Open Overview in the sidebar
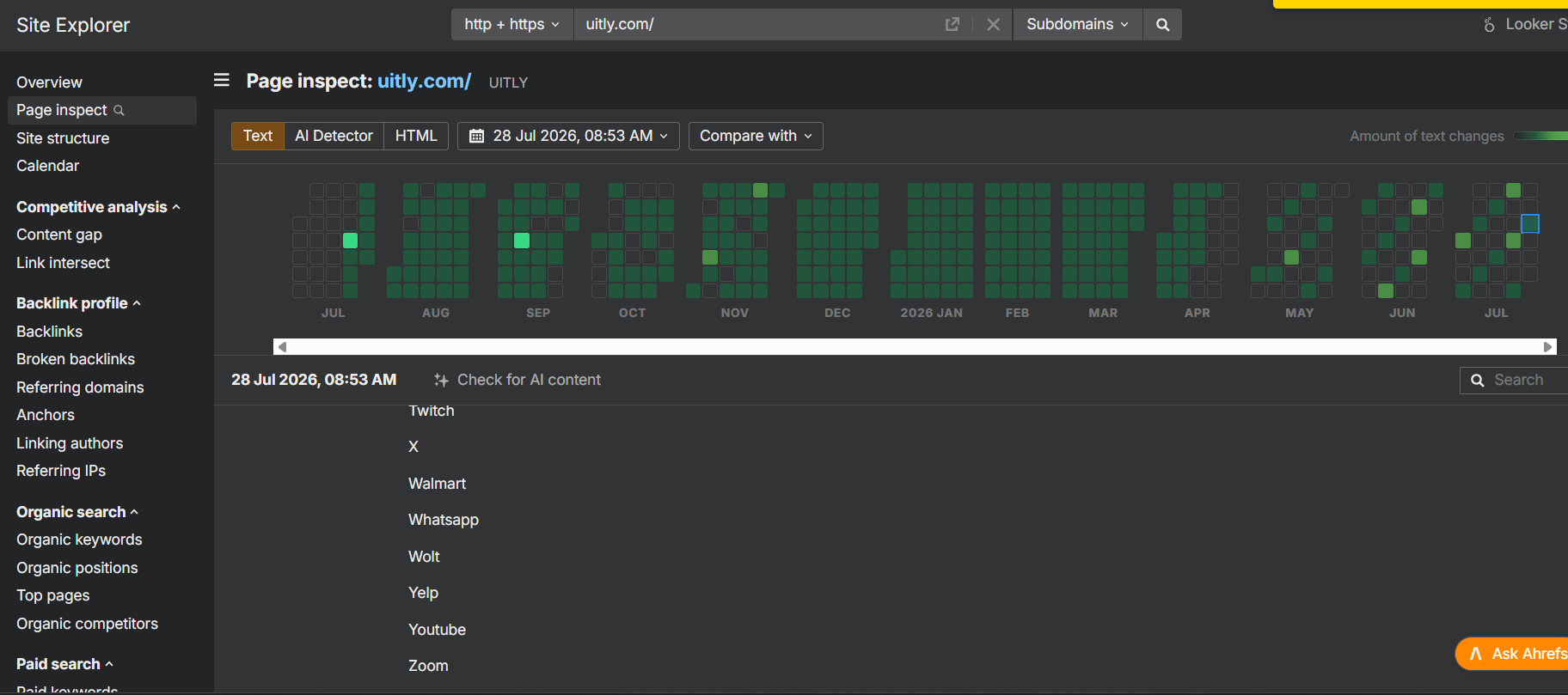This screenshot has height=695, width=1568. click(49, 82)
